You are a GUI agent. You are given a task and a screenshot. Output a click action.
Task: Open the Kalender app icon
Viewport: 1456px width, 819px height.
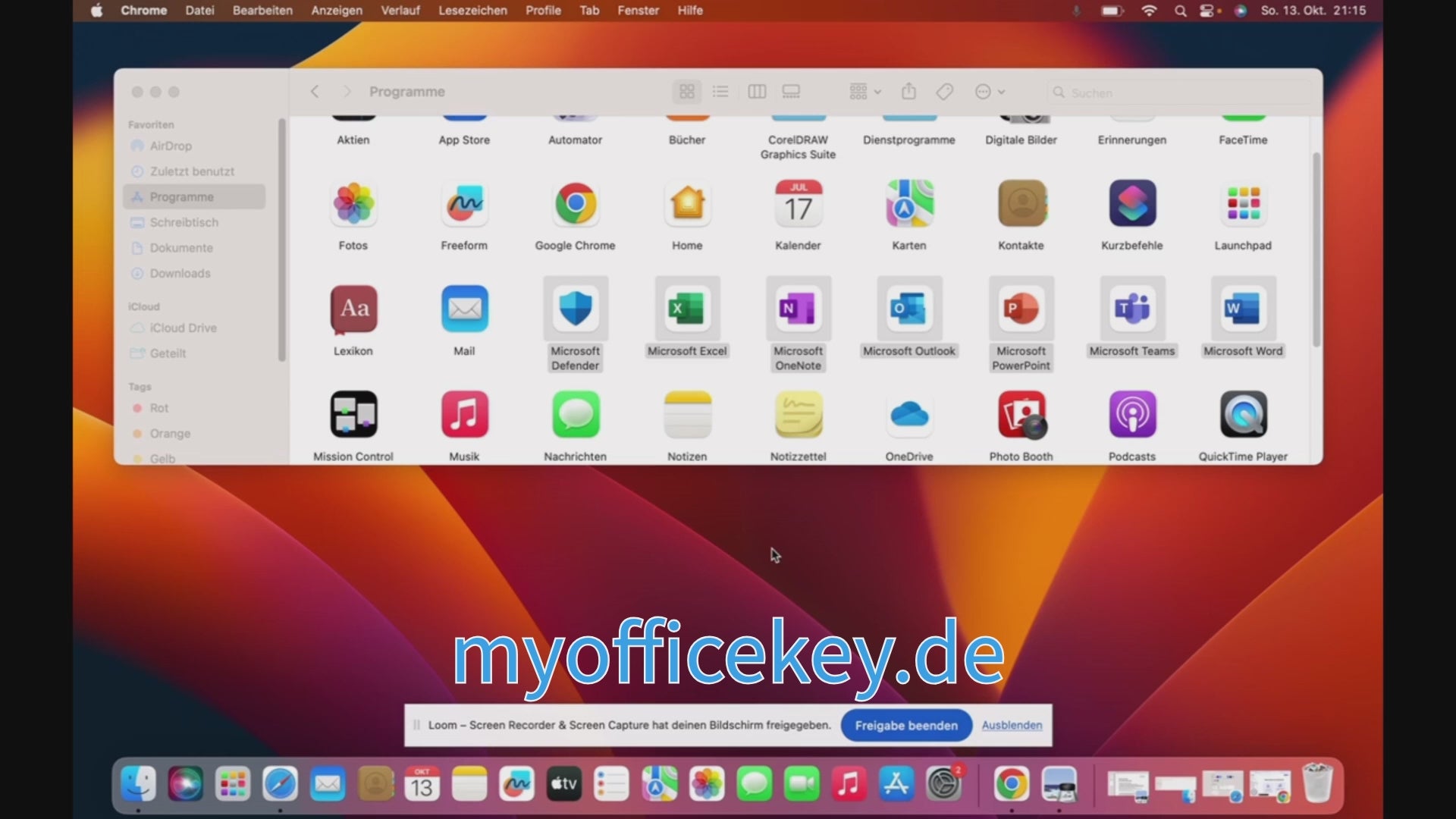(x=798, y=204)
